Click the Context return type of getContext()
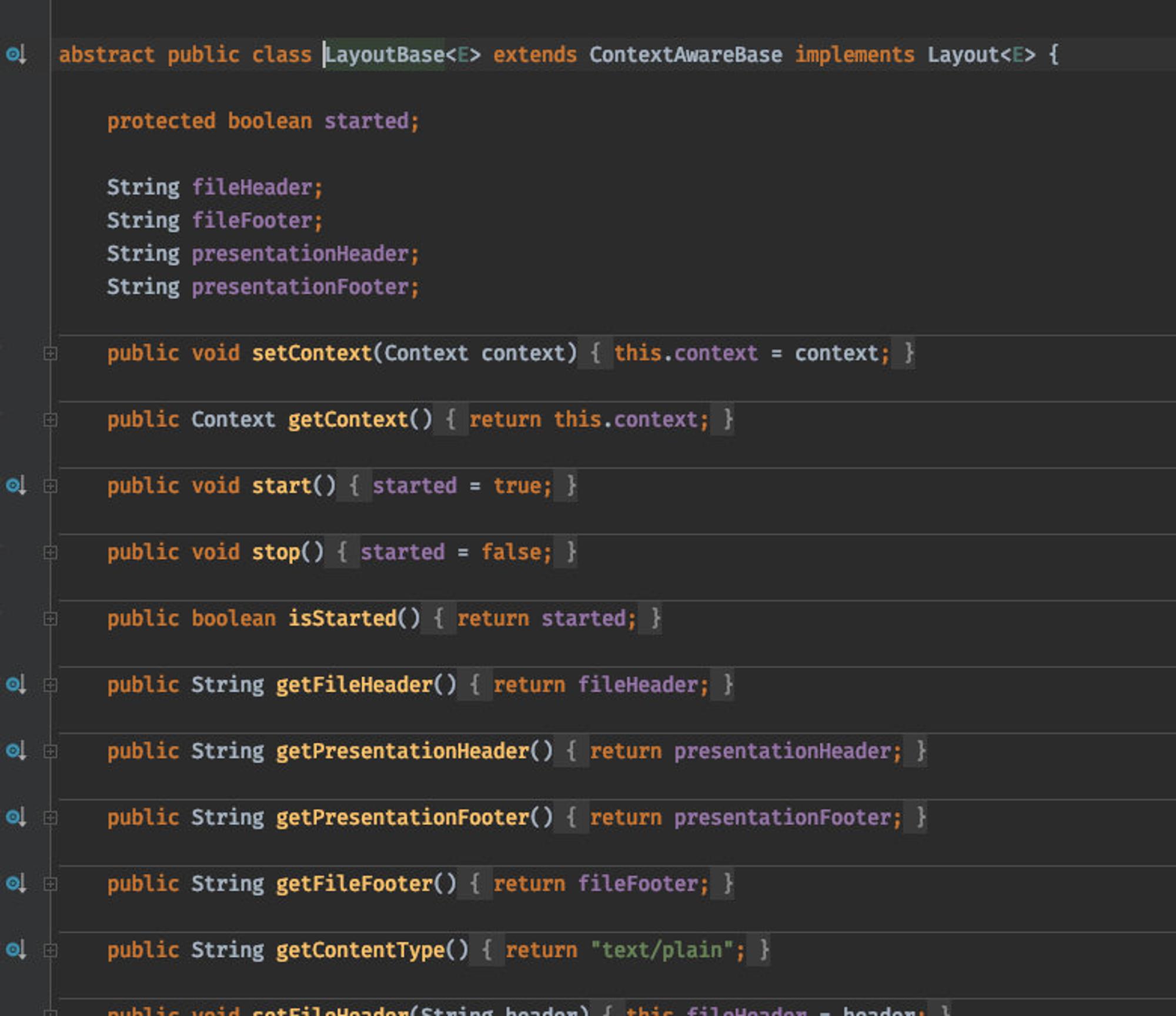Viewport: 1176px width, 1016px height. coord(233,420)
